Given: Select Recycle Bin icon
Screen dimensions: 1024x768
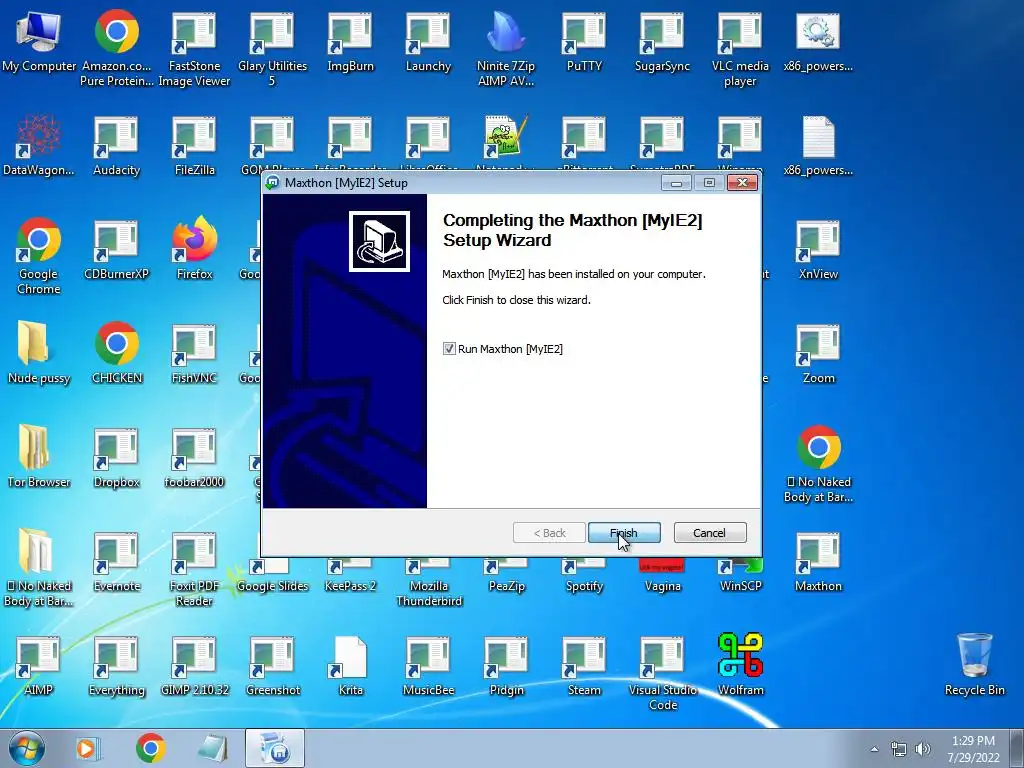Looking at the screenshot, I should [x=974, y=665].
